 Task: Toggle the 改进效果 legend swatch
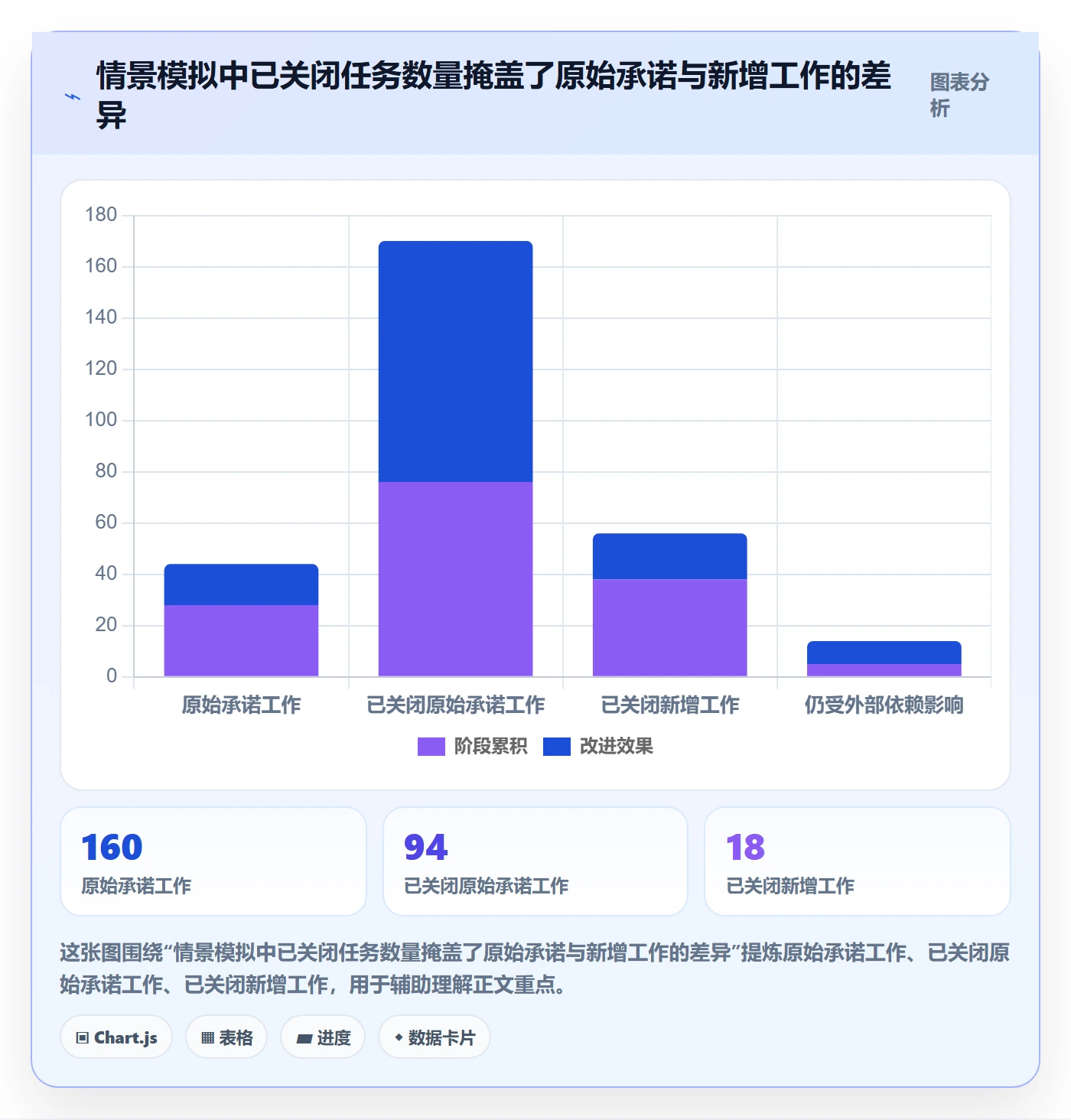point(556,746)
